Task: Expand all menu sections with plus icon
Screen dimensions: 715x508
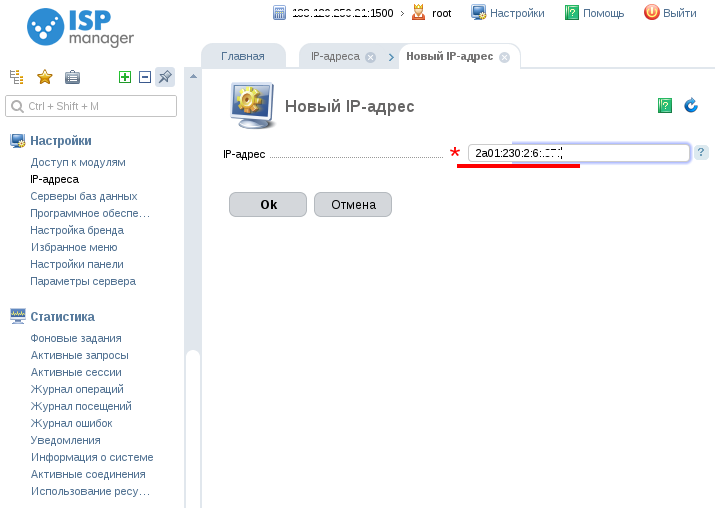Action: pos(125,77)
